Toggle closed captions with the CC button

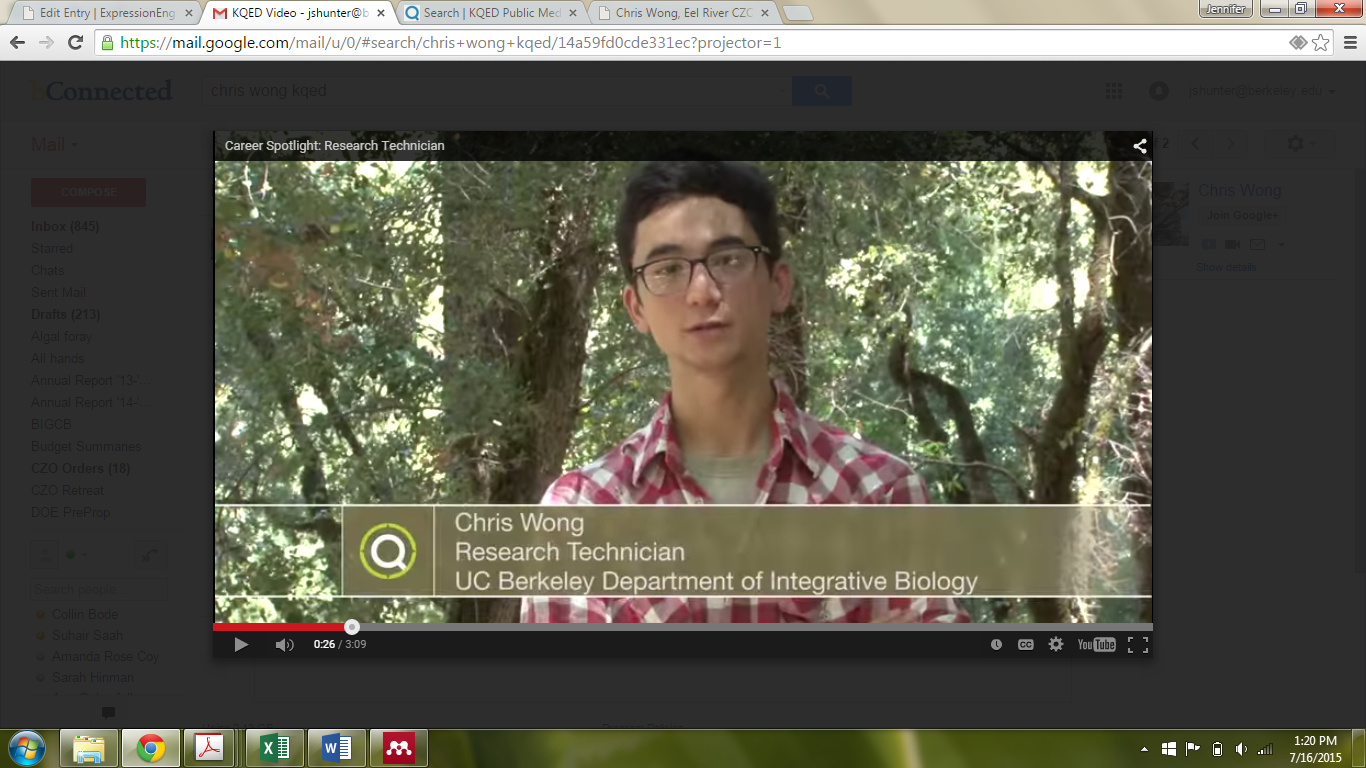tap(1025, 645)
